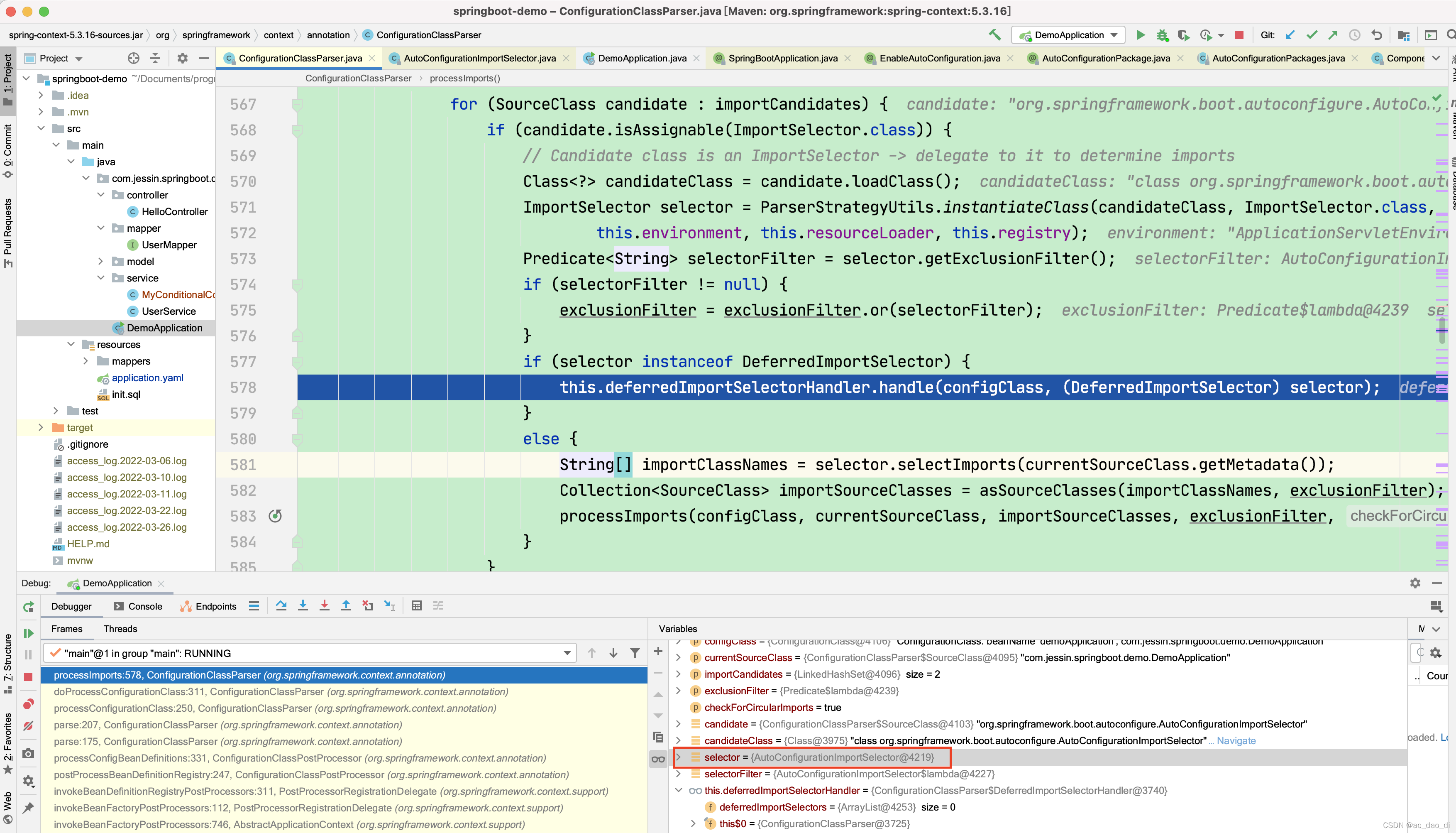The width and height of the screenshot is (1456, 833).
Task: Toggle Mute Breakpoints icon
Action: 28,726
